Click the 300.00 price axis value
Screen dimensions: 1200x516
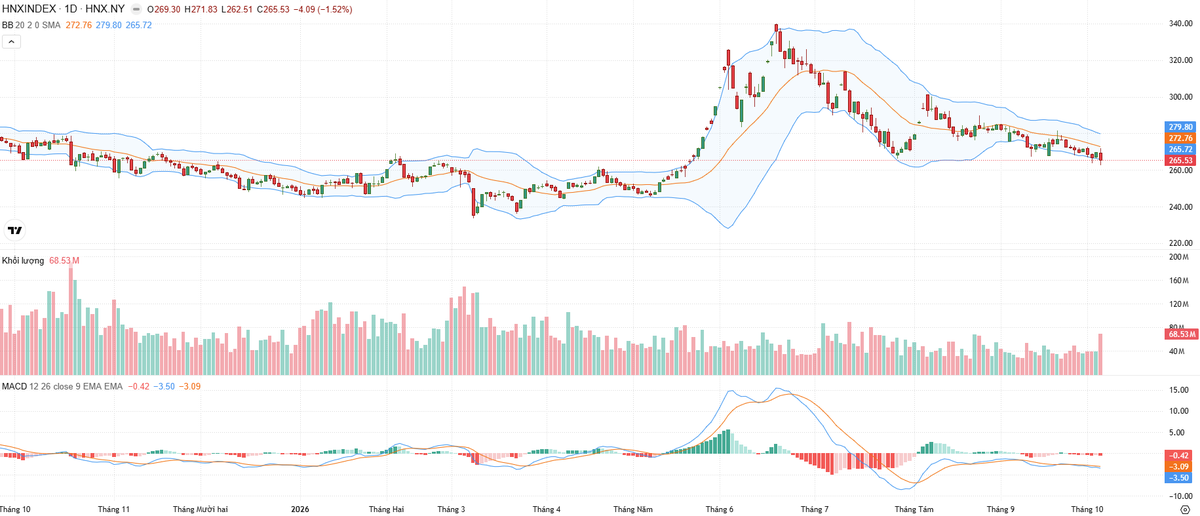point(1181,97)
